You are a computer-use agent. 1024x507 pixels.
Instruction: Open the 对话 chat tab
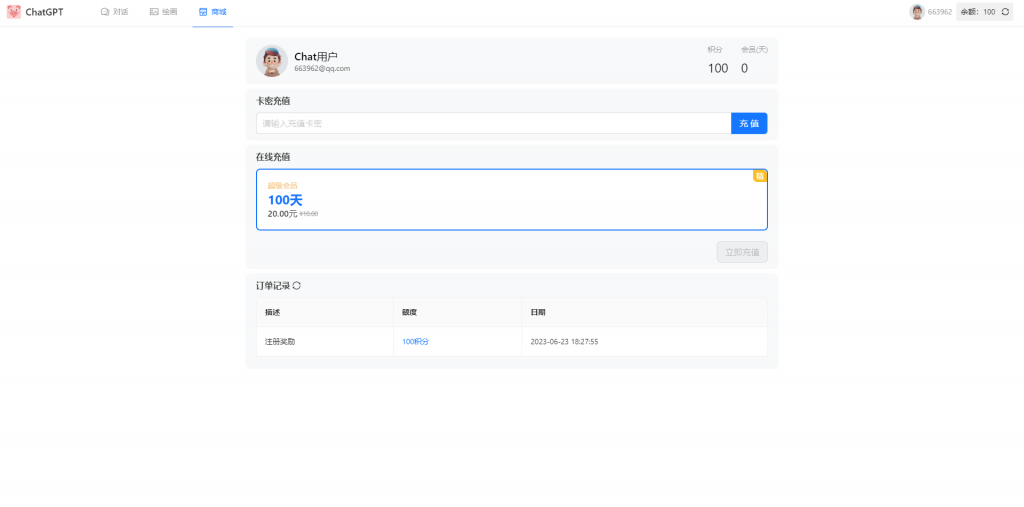[114, 12]
